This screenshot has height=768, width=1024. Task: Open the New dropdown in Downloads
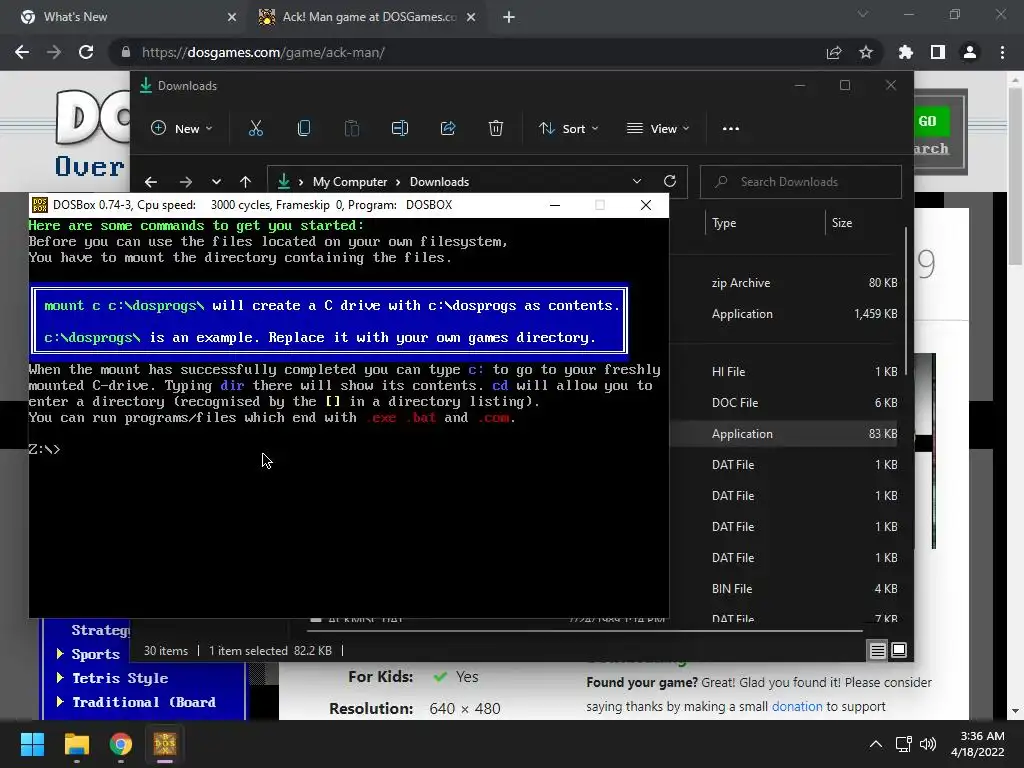[182, 129]
